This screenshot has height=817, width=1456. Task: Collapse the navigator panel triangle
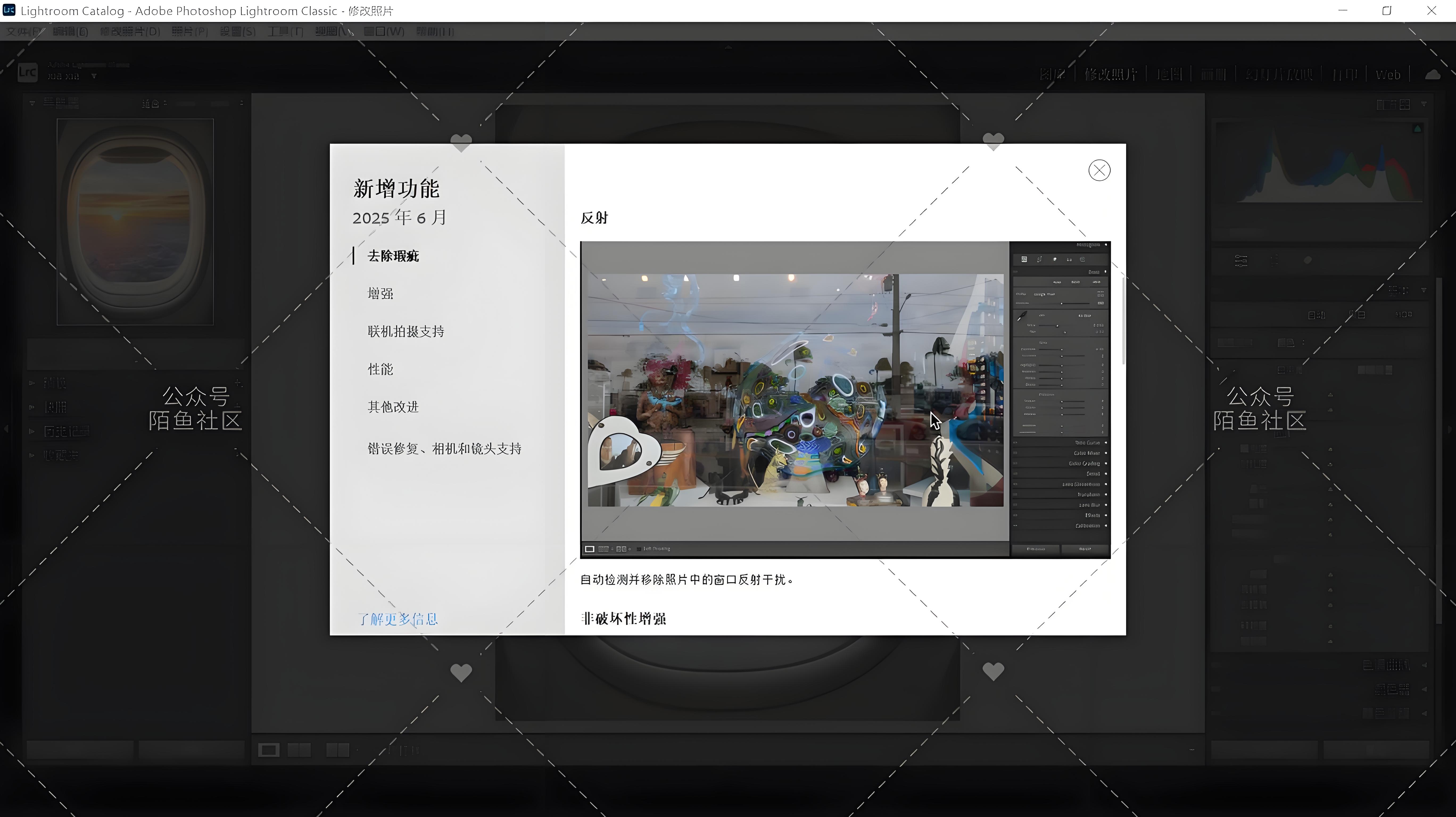click(x=32, y=103)
